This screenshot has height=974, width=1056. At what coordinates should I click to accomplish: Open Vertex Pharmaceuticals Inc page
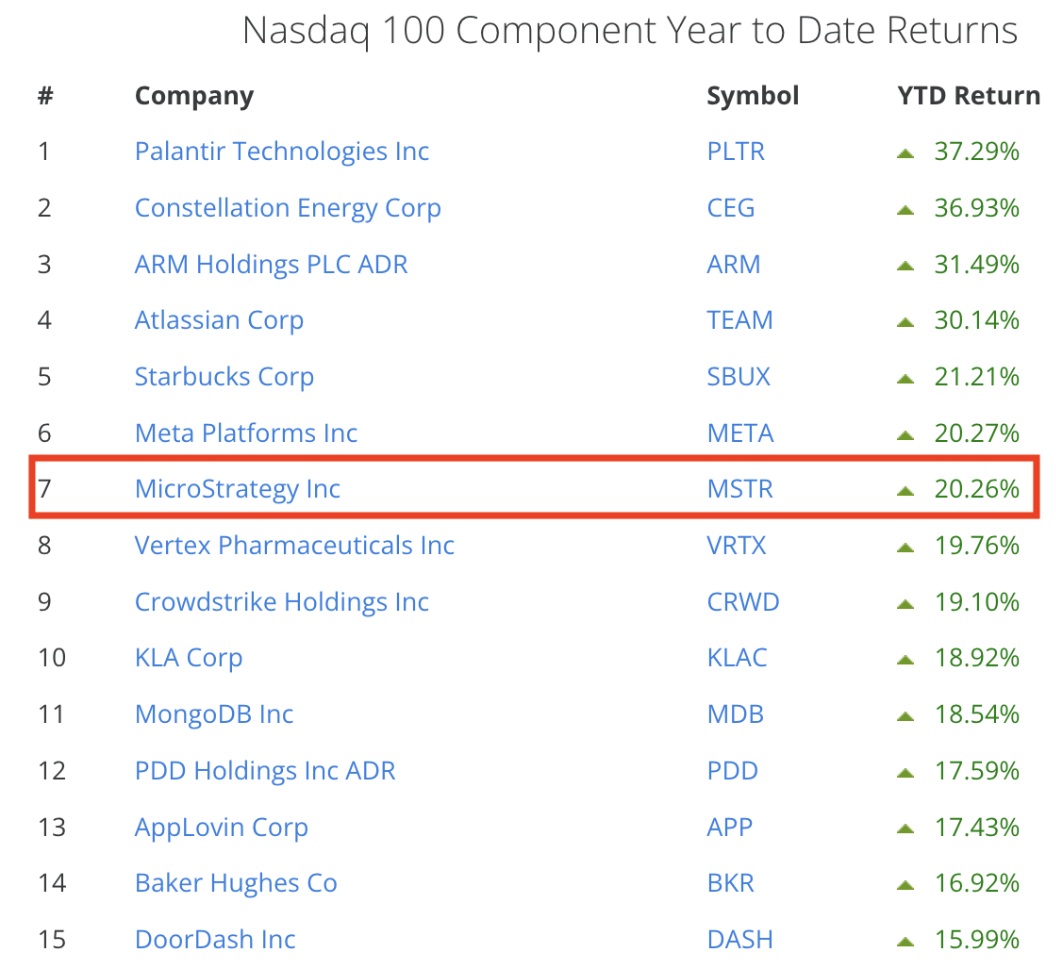294,546
